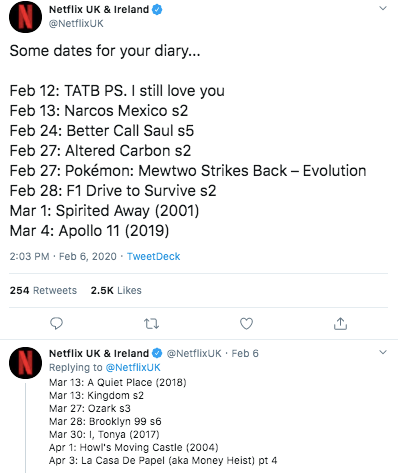
Task: Click the main tweet's Netflix avatar
Action: (x=25, y=16)
